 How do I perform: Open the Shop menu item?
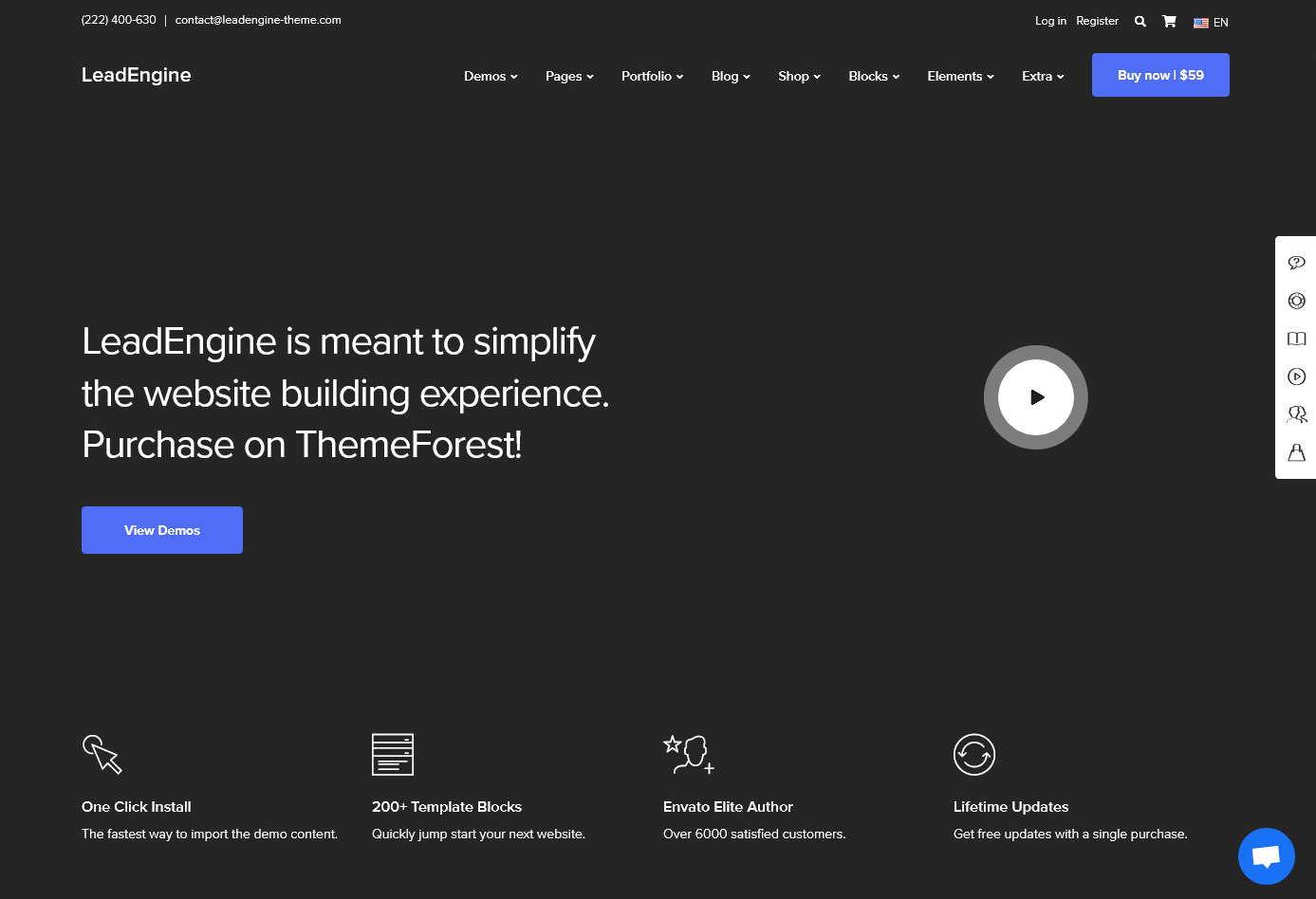pyautogui.click(x=799, y=76)
